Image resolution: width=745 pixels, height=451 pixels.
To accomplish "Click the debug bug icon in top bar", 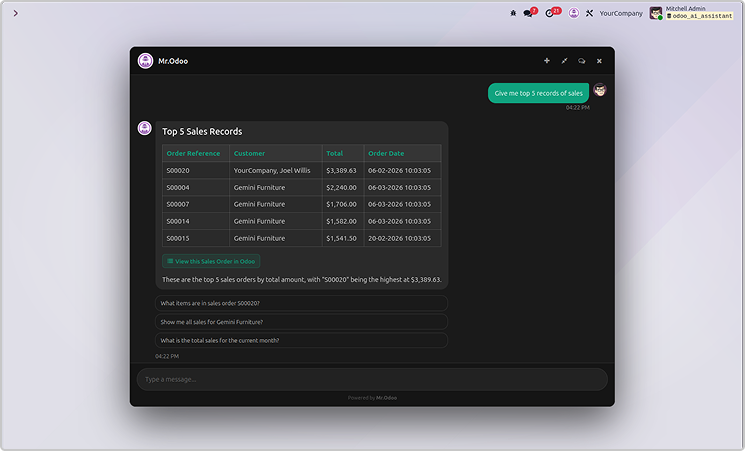I will (513, 13).
